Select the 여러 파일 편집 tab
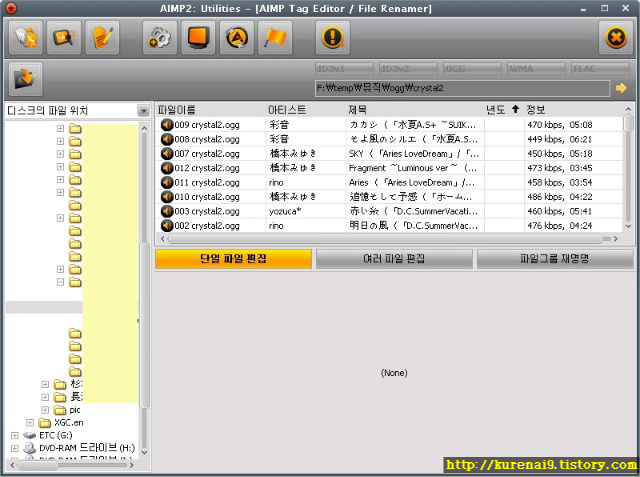 [394, 259]
